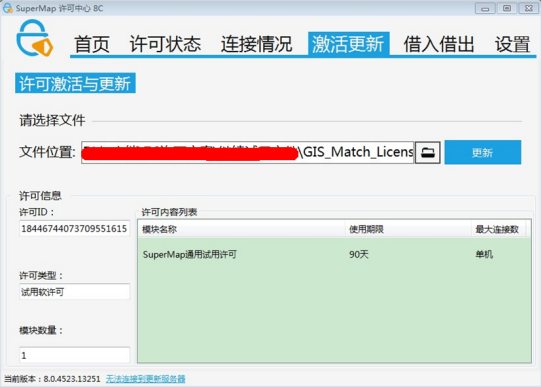Click the blue 更新 button
The height and width of the screenshot is (387, 541).
(x=483, y=152)
